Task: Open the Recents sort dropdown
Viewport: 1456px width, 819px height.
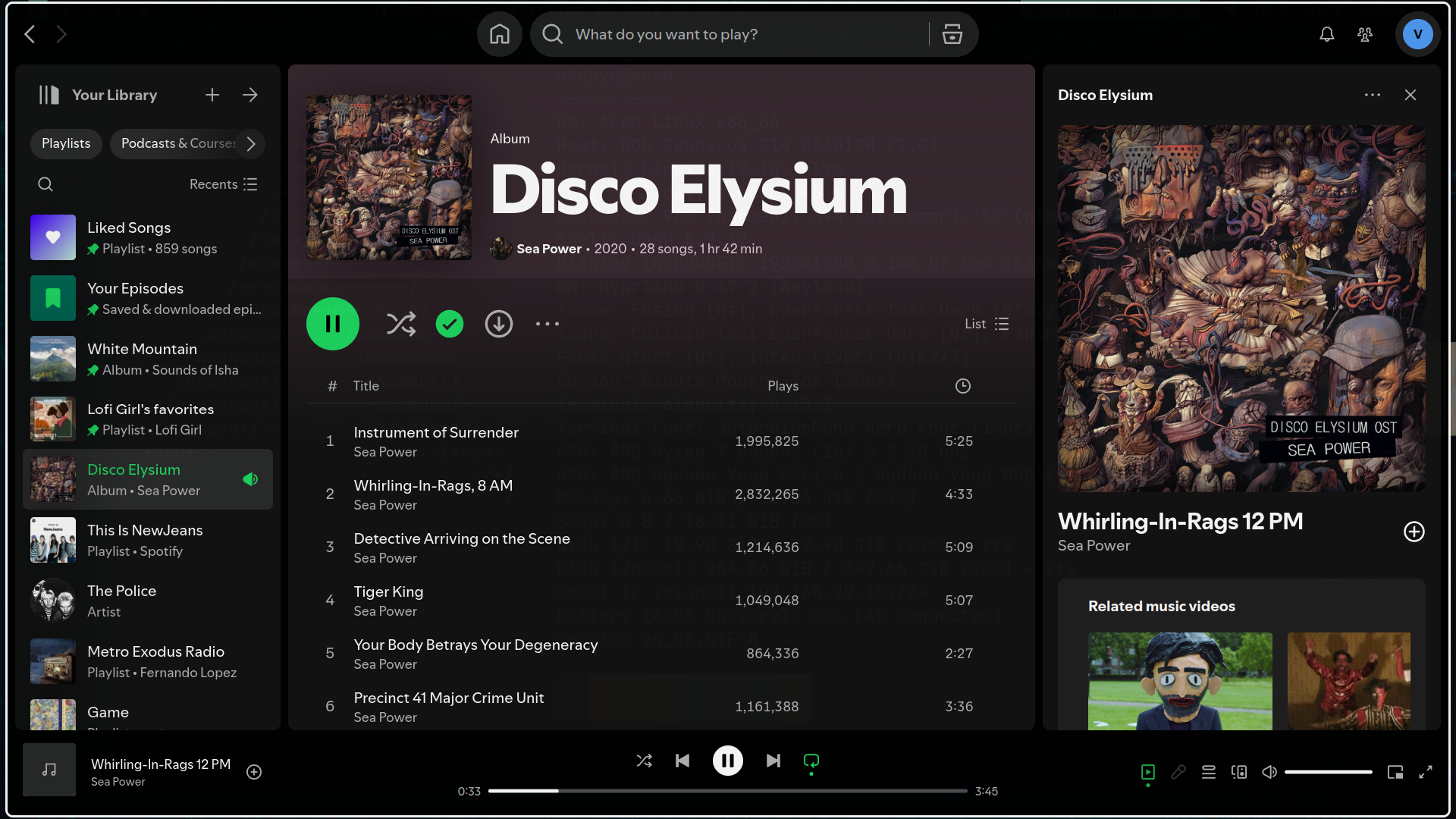Action: coord(223,184)
